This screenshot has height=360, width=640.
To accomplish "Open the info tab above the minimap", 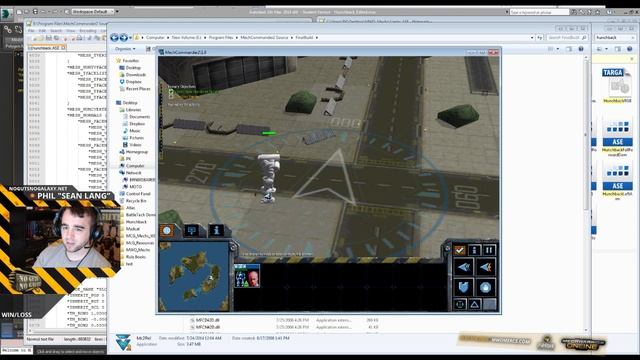I will (216, 231).
